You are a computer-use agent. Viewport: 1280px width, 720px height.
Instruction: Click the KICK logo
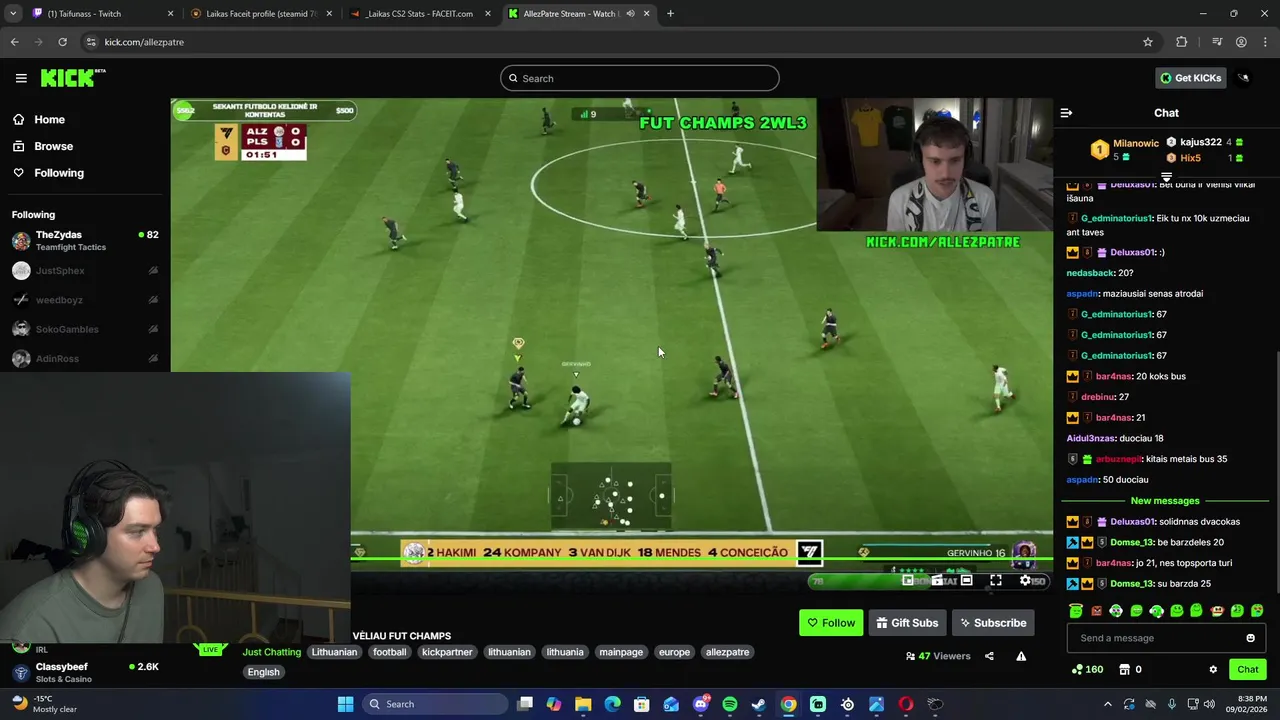click(72, 78)
